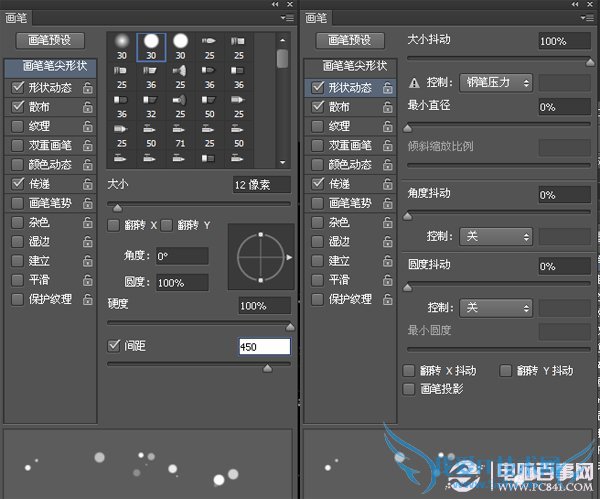
Task: Click lock icon beside 湿边 in left panel
Action: coord(88,241)
